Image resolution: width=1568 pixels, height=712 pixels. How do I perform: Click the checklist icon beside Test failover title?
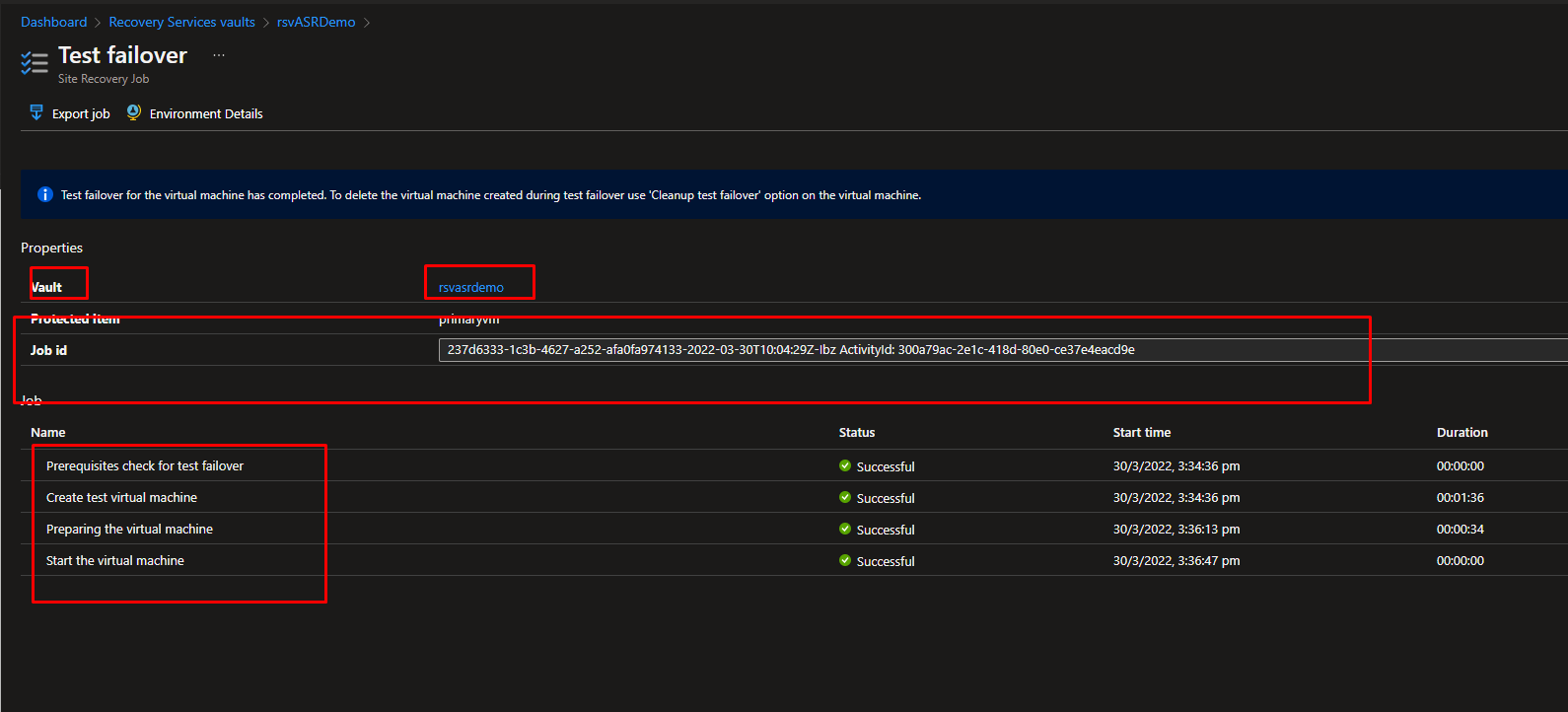pyautogui.click(x=35, y=63)
